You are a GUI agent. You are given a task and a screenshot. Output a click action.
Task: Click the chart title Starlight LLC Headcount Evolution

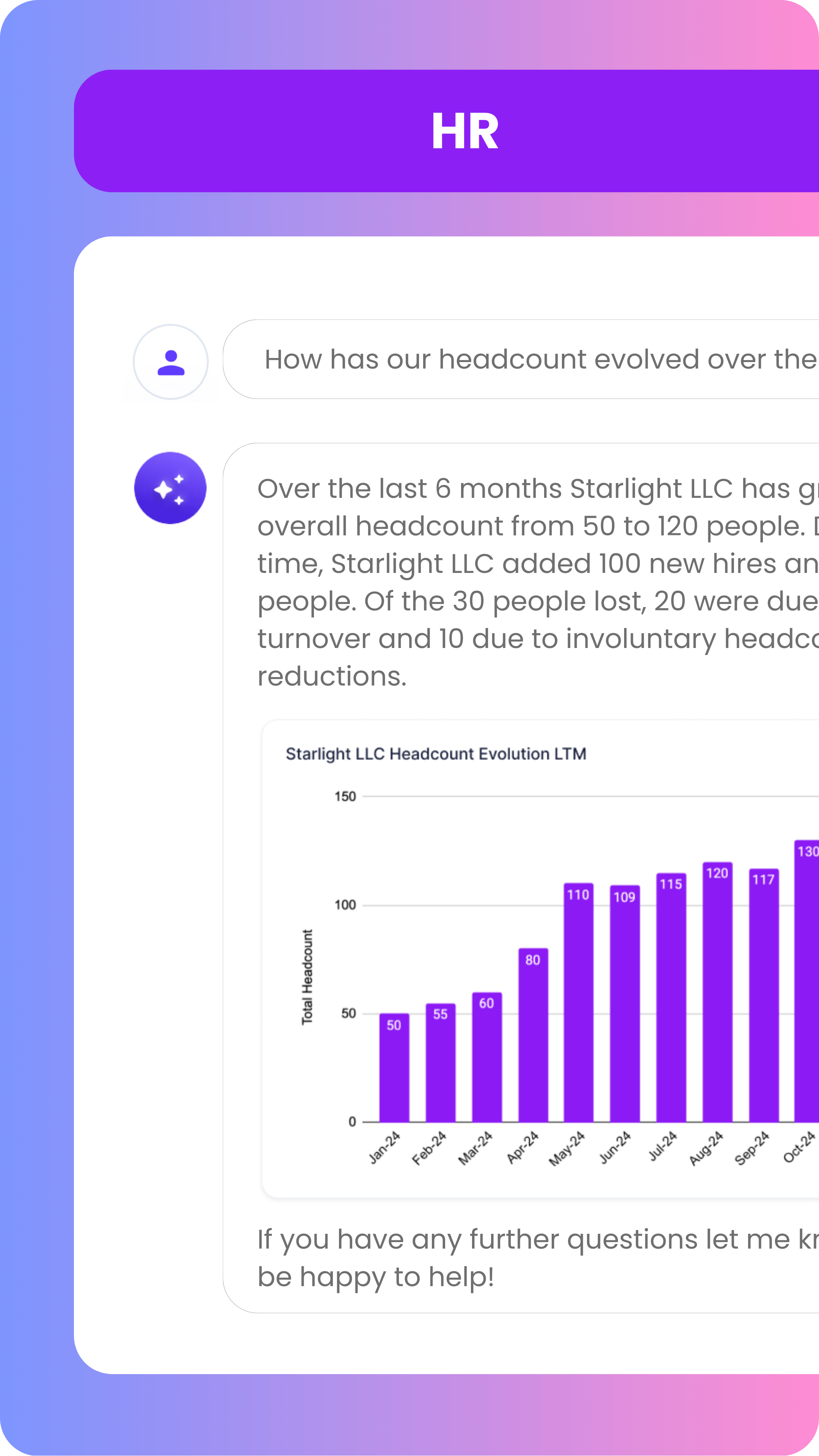point(436,753)
